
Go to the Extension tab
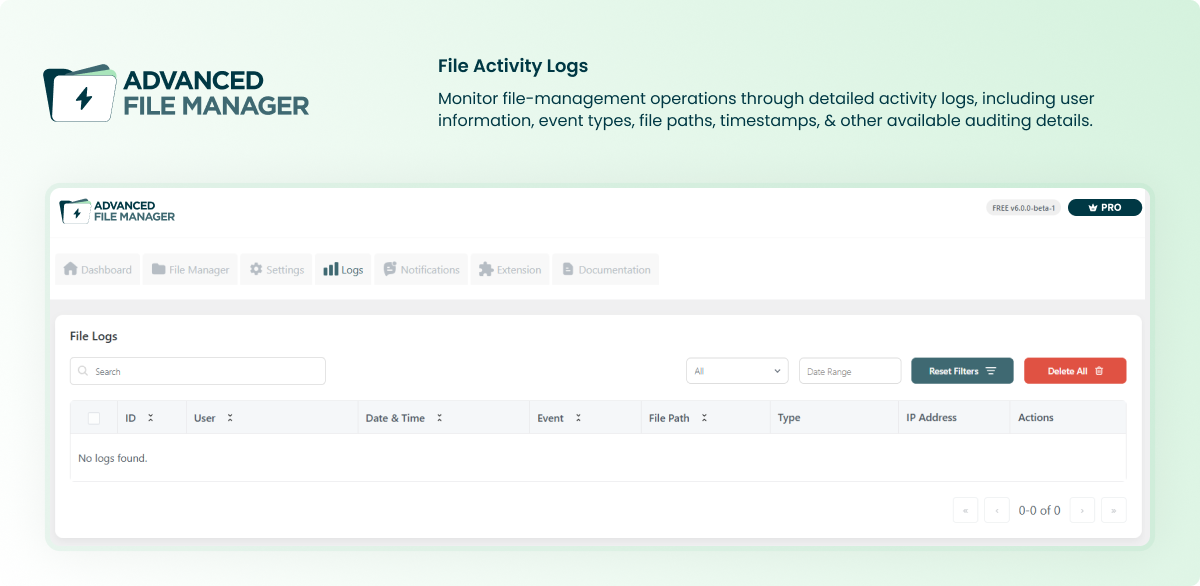[510, 269]
